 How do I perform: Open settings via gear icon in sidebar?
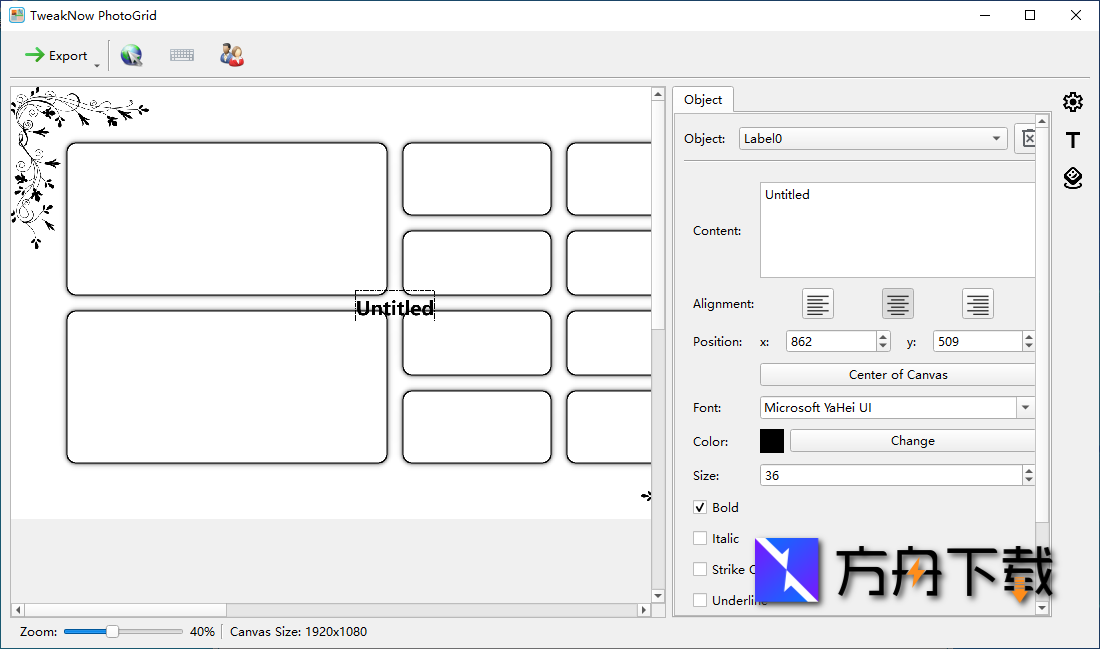(1073, 102)
